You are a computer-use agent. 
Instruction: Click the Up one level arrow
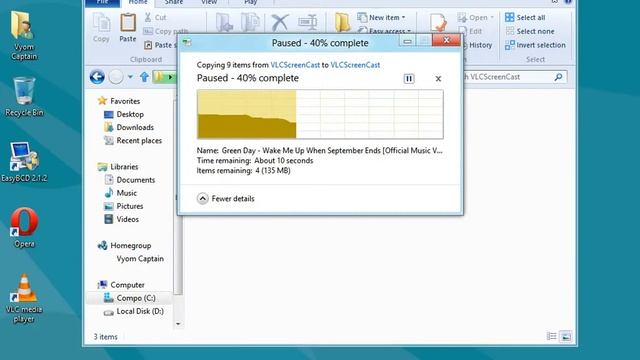click(x=144, y=77)
